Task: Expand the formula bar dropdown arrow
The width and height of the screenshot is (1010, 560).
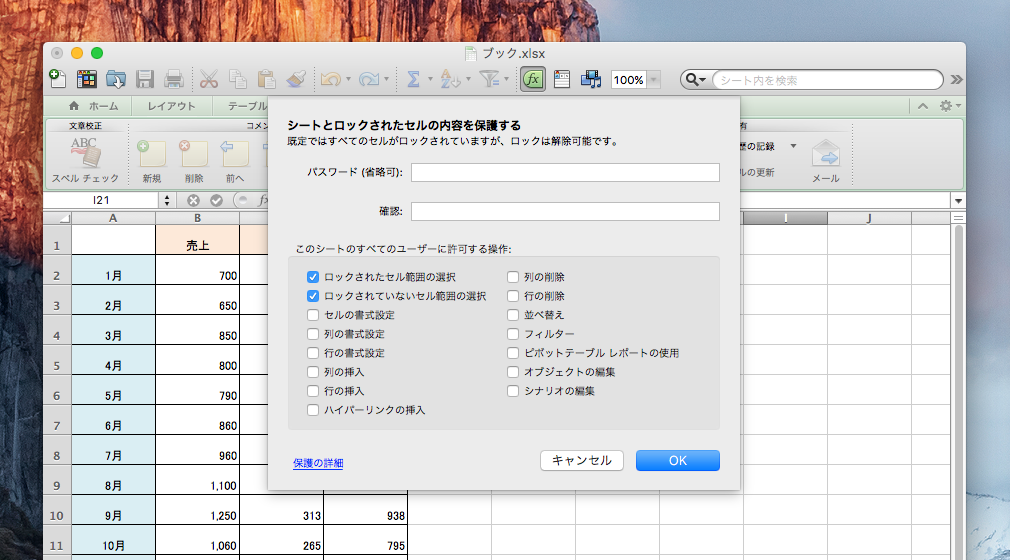Action: (x=958, y=201)
